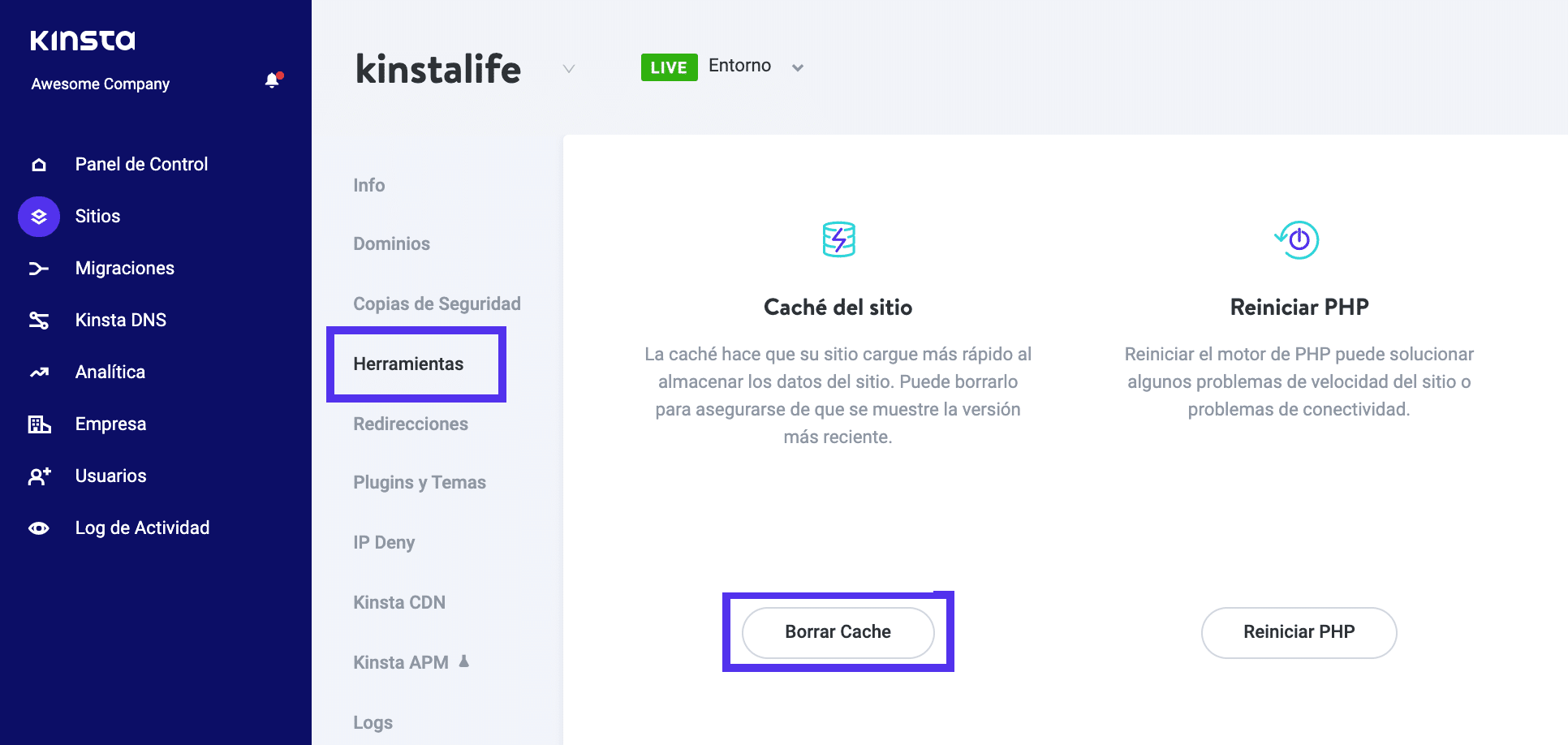
Task: Click the Usuarios add-user icon
Action: [x=39, y=476]
